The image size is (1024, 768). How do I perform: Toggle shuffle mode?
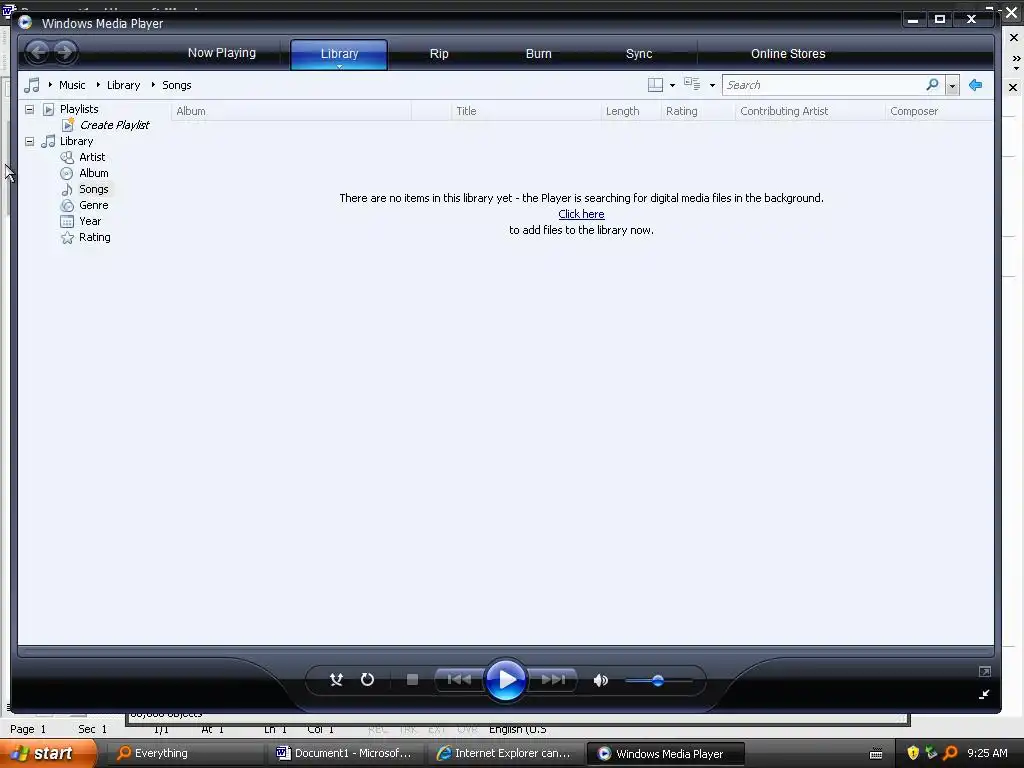click(336, 680)
